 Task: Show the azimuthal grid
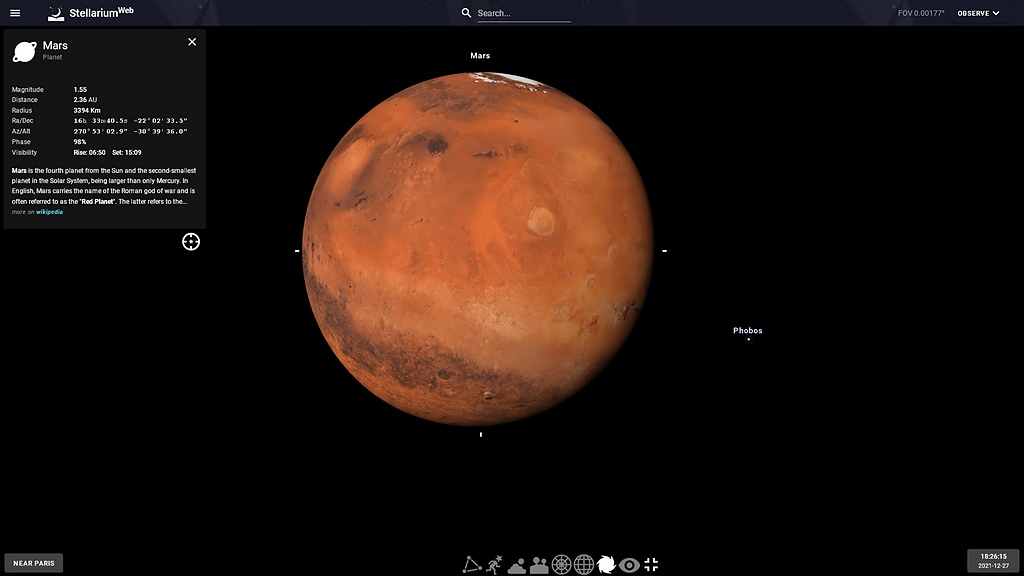click(x=562, y=565)
